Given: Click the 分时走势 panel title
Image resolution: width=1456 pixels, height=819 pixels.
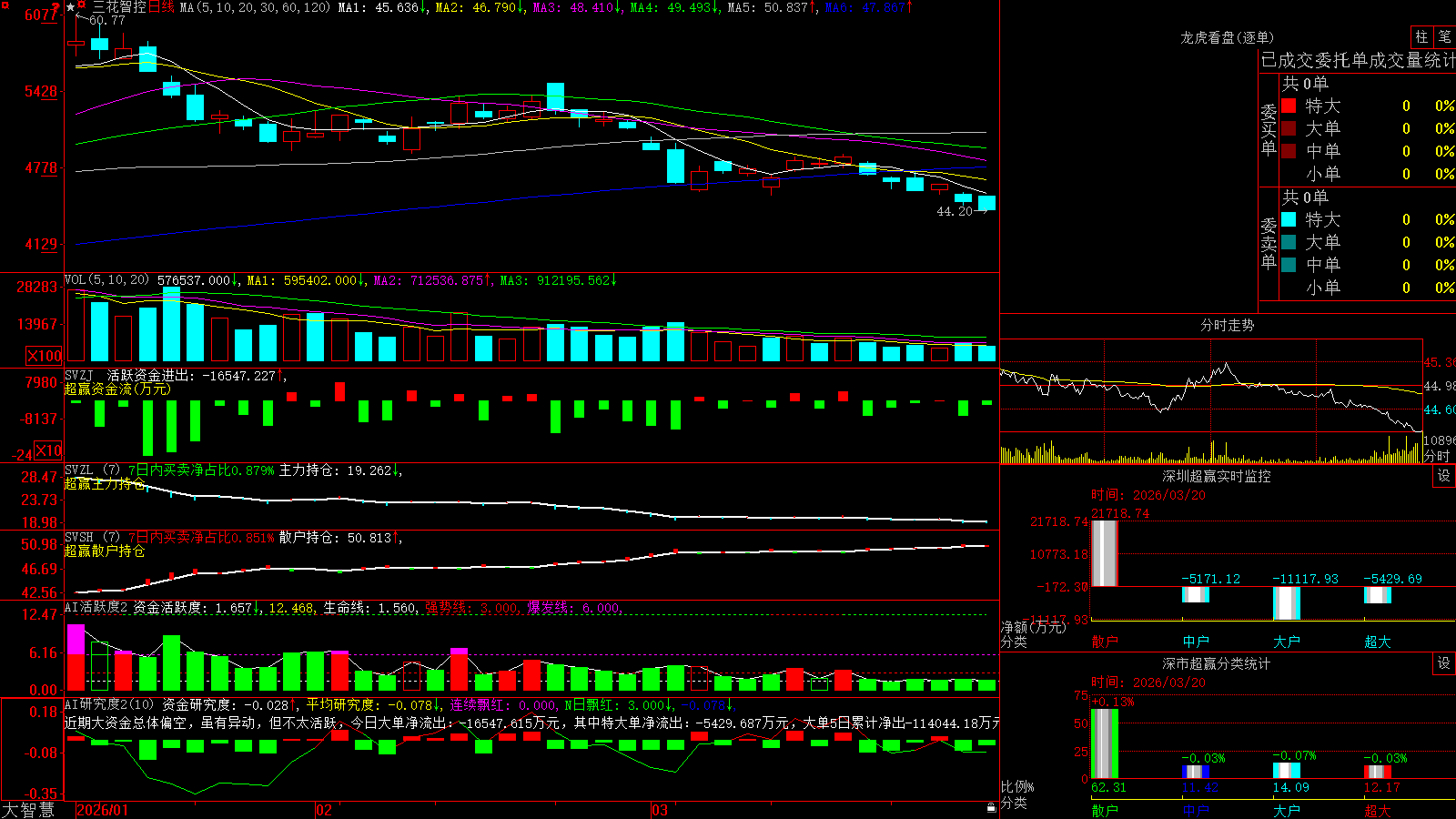Looking at the screenshot, I should point(1228,325).
